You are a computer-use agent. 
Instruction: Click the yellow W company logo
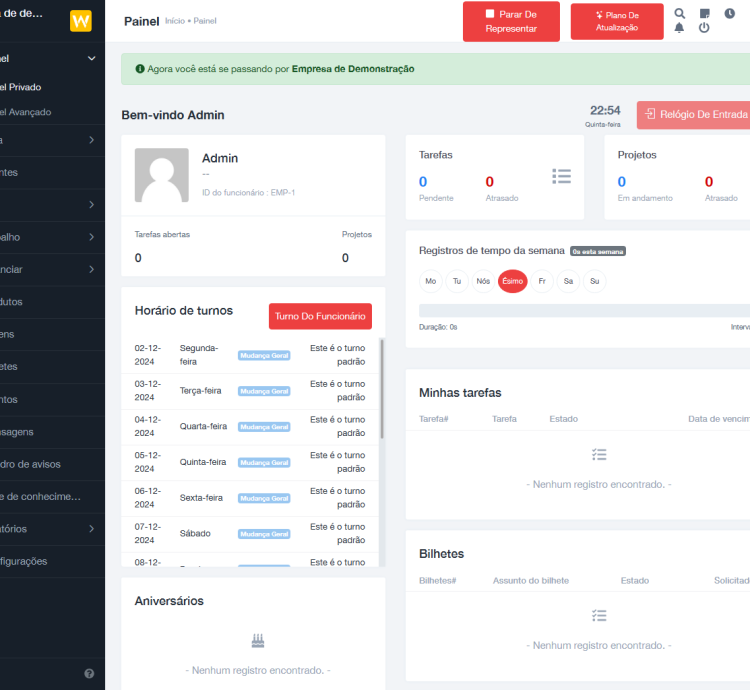[x=81, y=21]
